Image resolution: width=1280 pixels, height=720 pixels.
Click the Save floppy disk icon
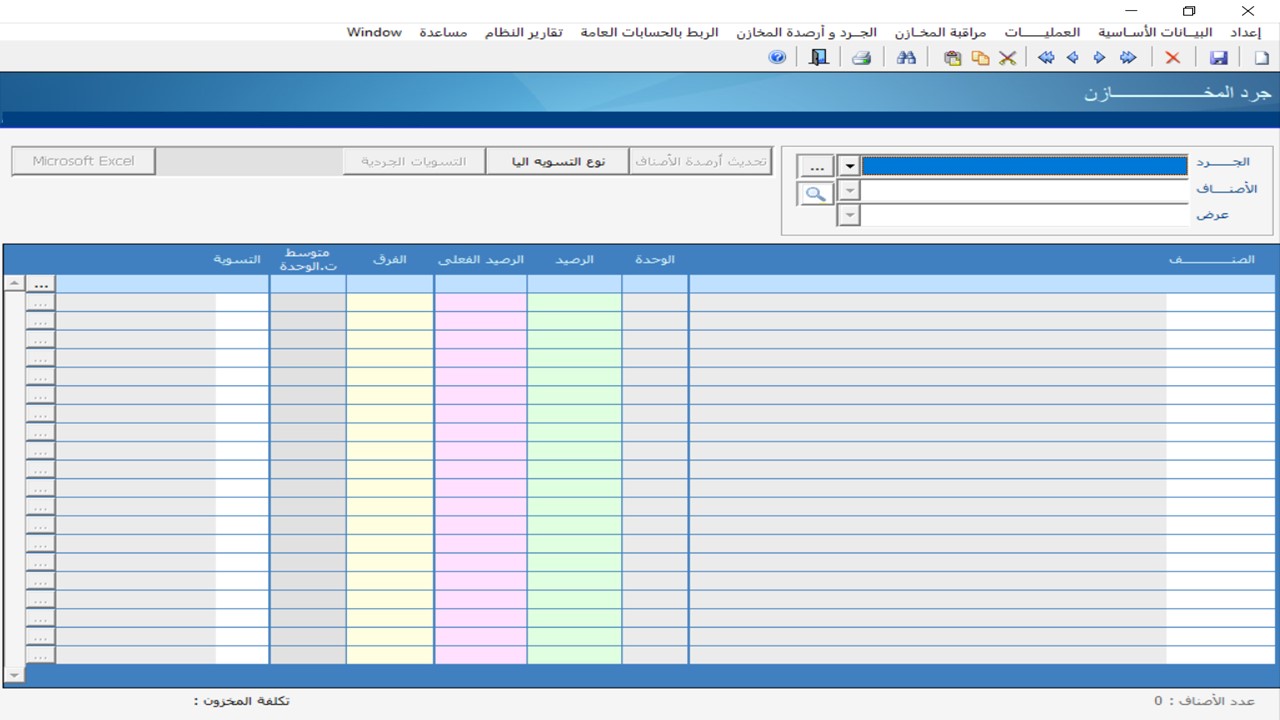1218,58
